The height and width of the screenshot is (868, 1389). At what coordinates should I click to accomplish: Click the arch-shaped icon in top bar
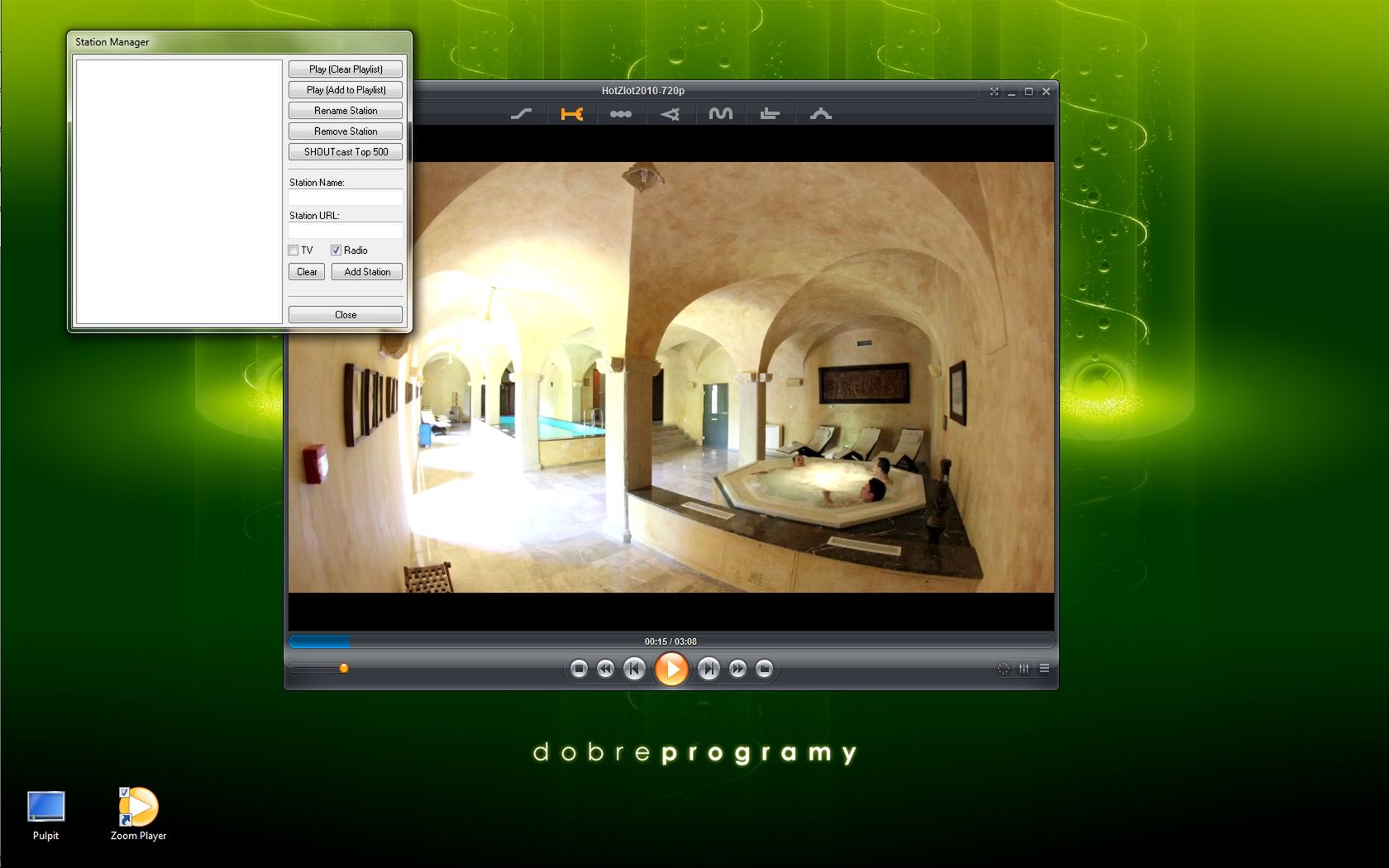coord(820,114)
